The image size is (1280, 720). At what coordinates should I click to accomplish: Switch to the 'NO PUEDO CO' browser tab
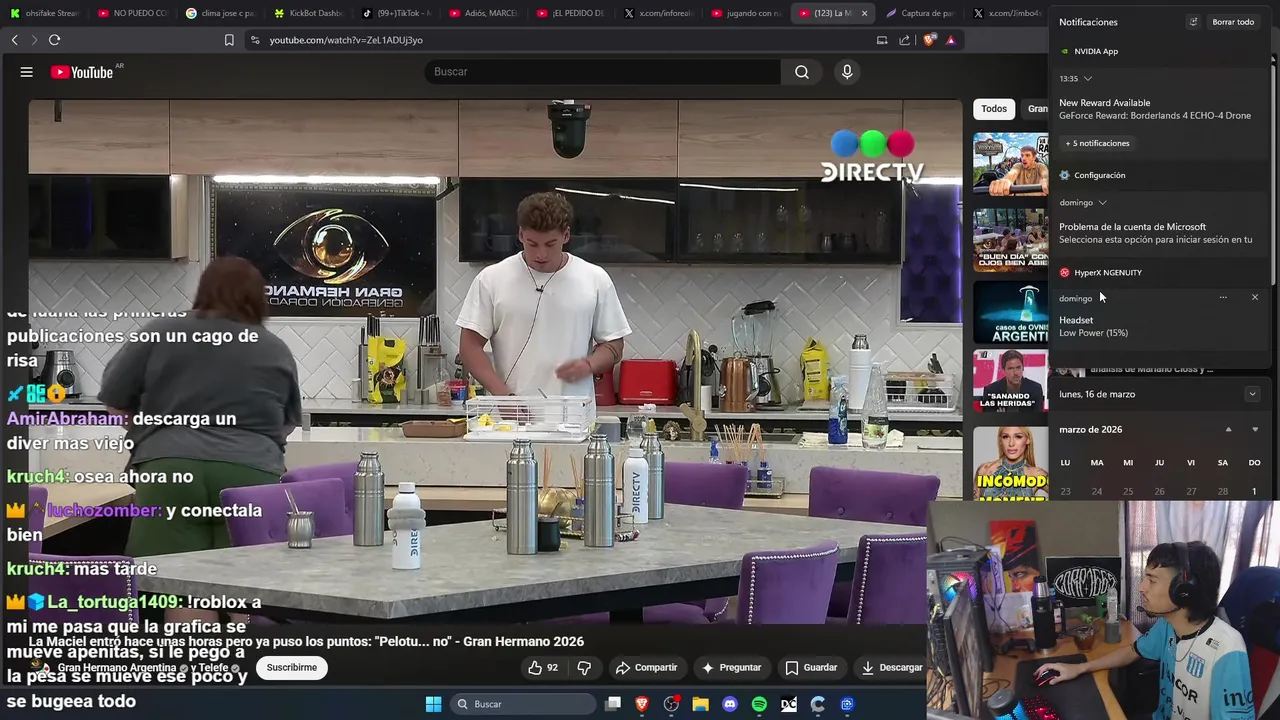[133, 13]
